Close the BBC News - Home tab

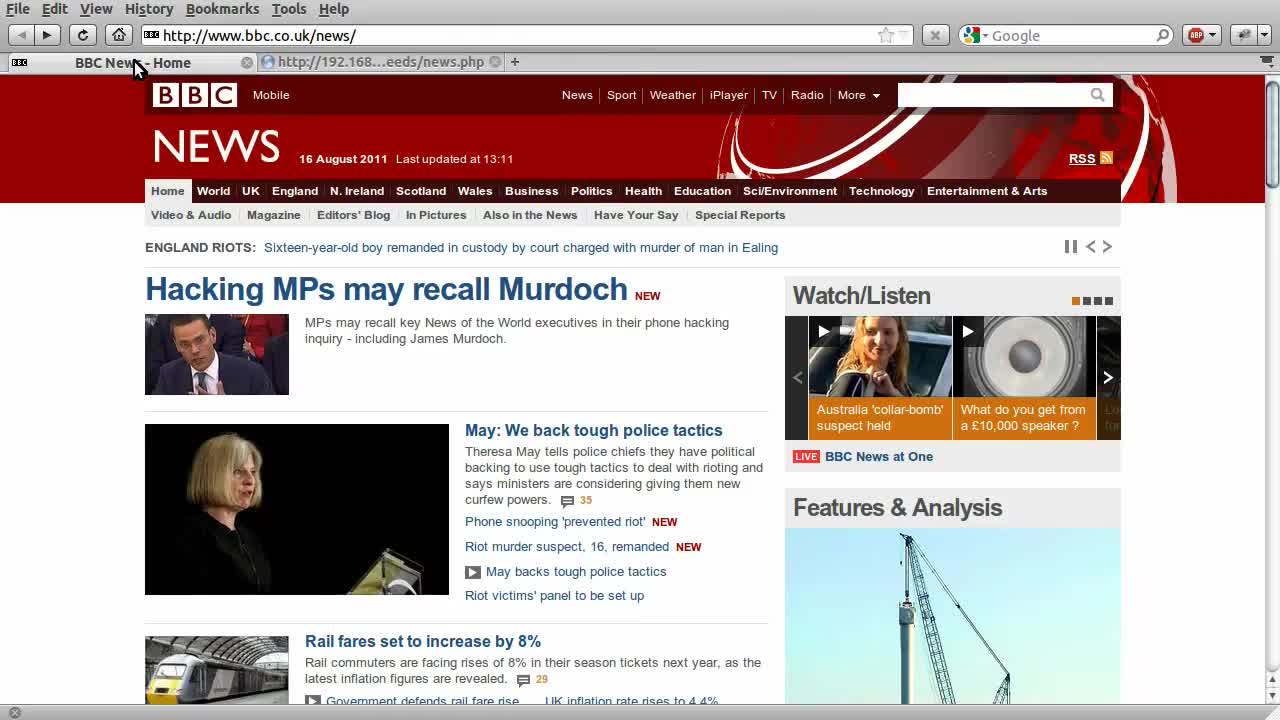[x=247, y=62]
